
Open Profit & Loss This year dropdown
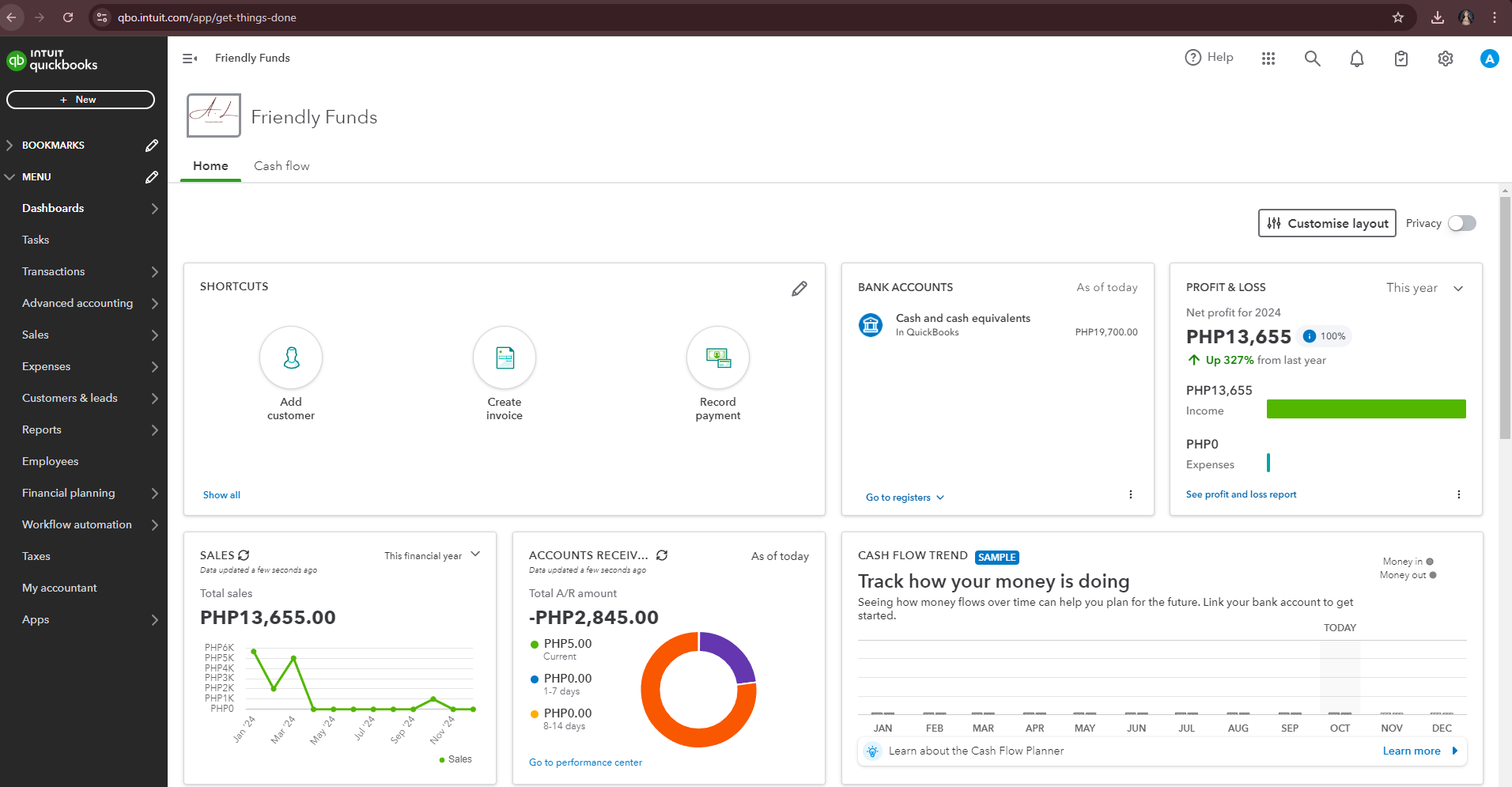[1424, 288]
